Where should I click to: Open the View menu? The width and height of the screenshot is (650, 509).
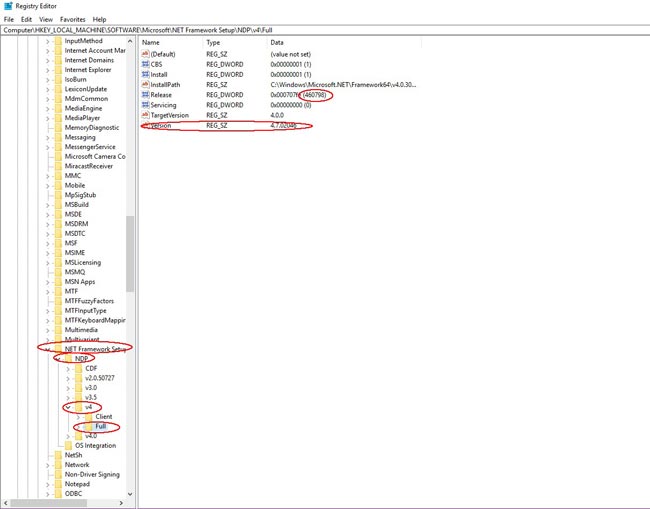(46, 19)
